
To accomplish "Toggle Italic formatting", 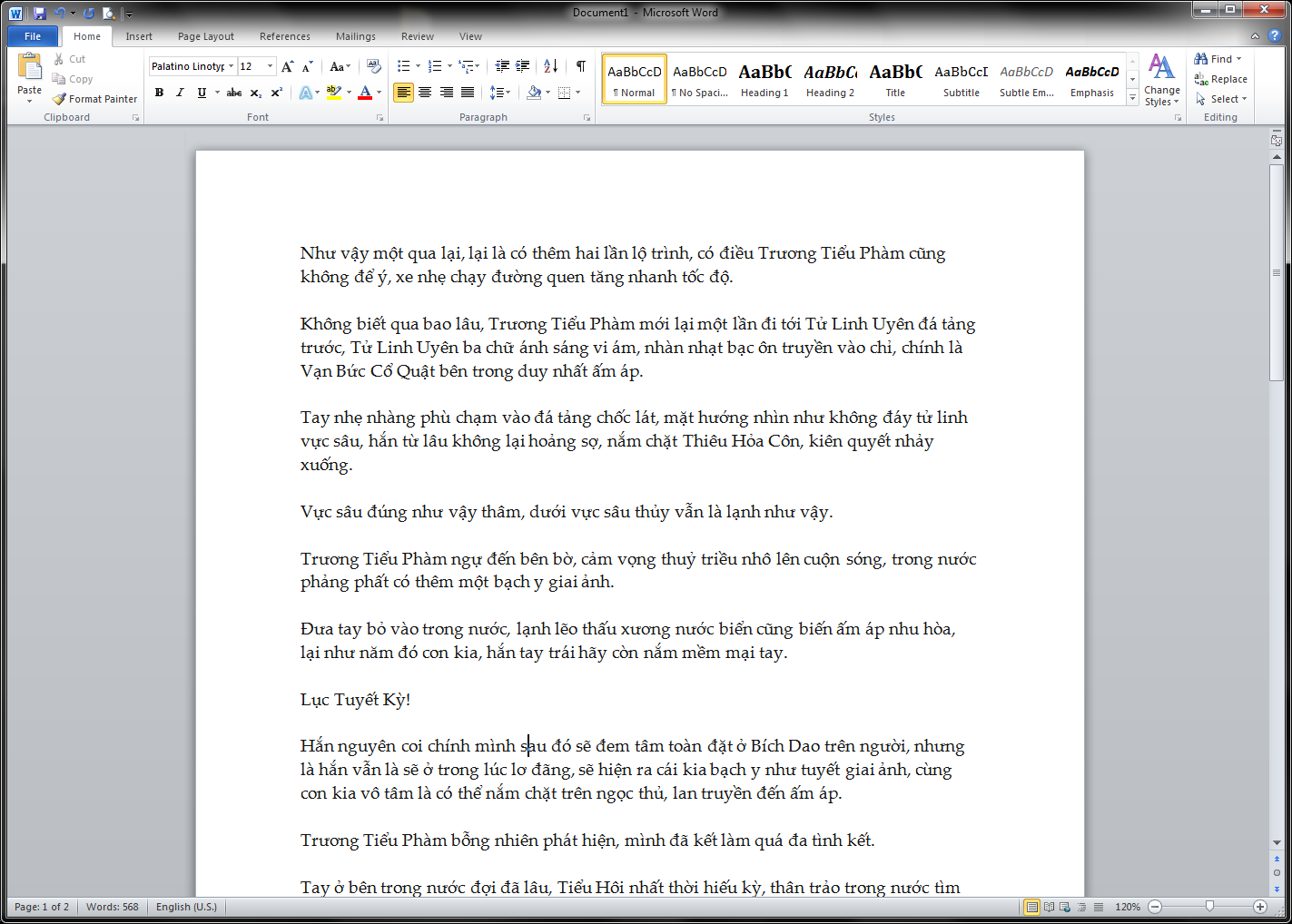I will [180, 93].
